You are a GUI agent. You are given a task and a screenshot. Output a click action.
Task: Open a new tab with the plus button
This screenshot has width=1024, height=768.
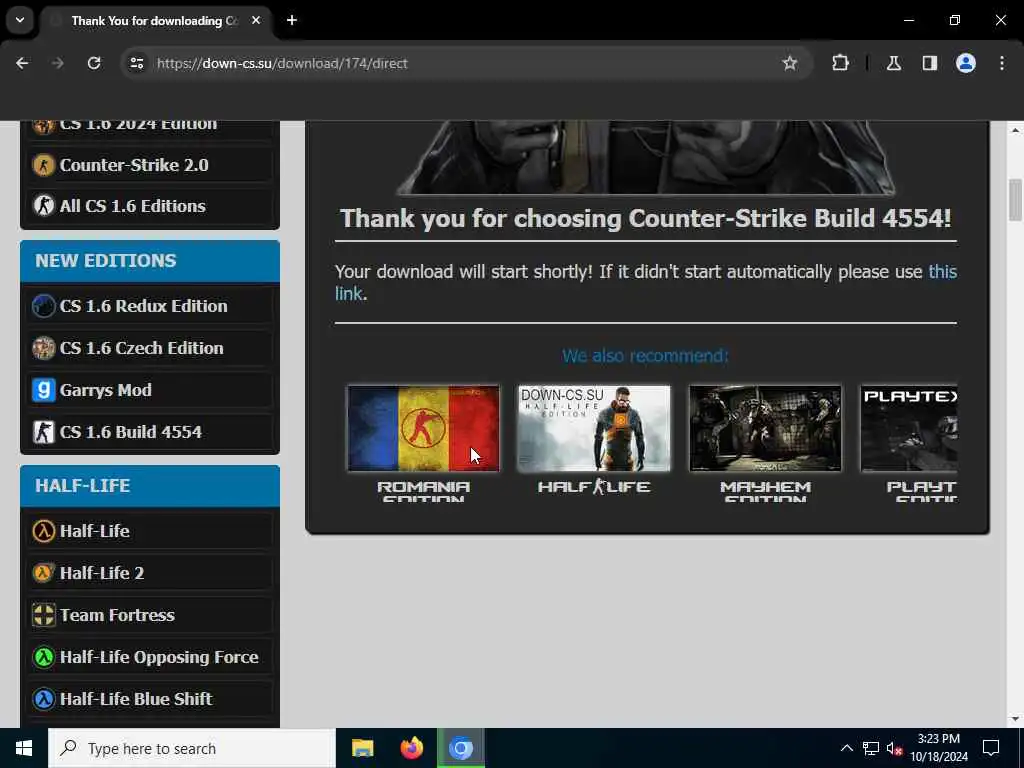click(x=292, y=20)
